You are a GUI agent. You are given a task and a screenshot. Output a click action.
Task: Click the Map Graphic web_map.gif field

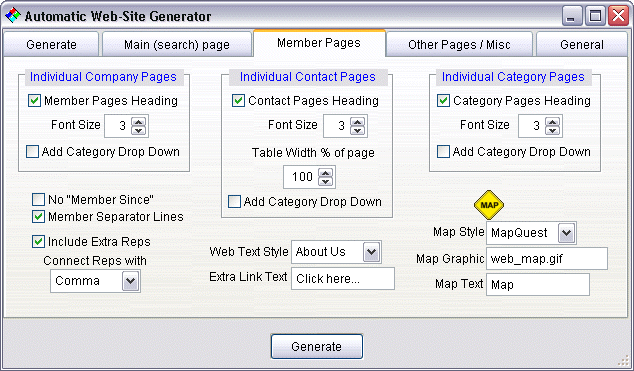tap(547, 259)
